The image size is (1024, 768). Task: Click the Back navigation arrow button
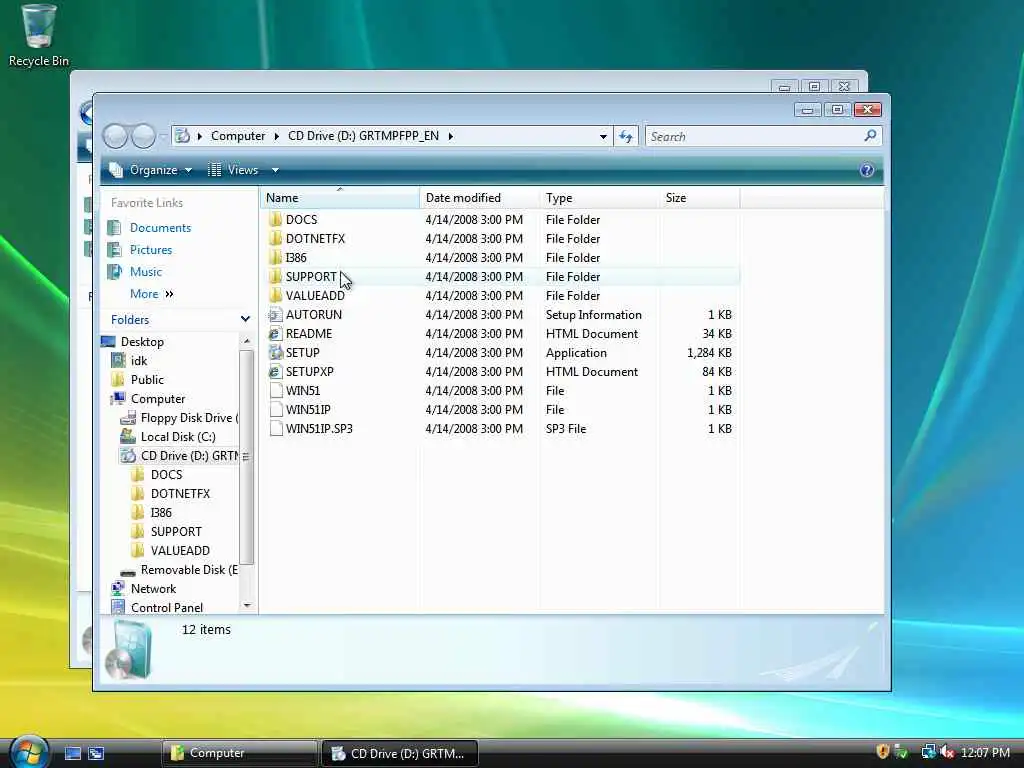click(116, 136)
